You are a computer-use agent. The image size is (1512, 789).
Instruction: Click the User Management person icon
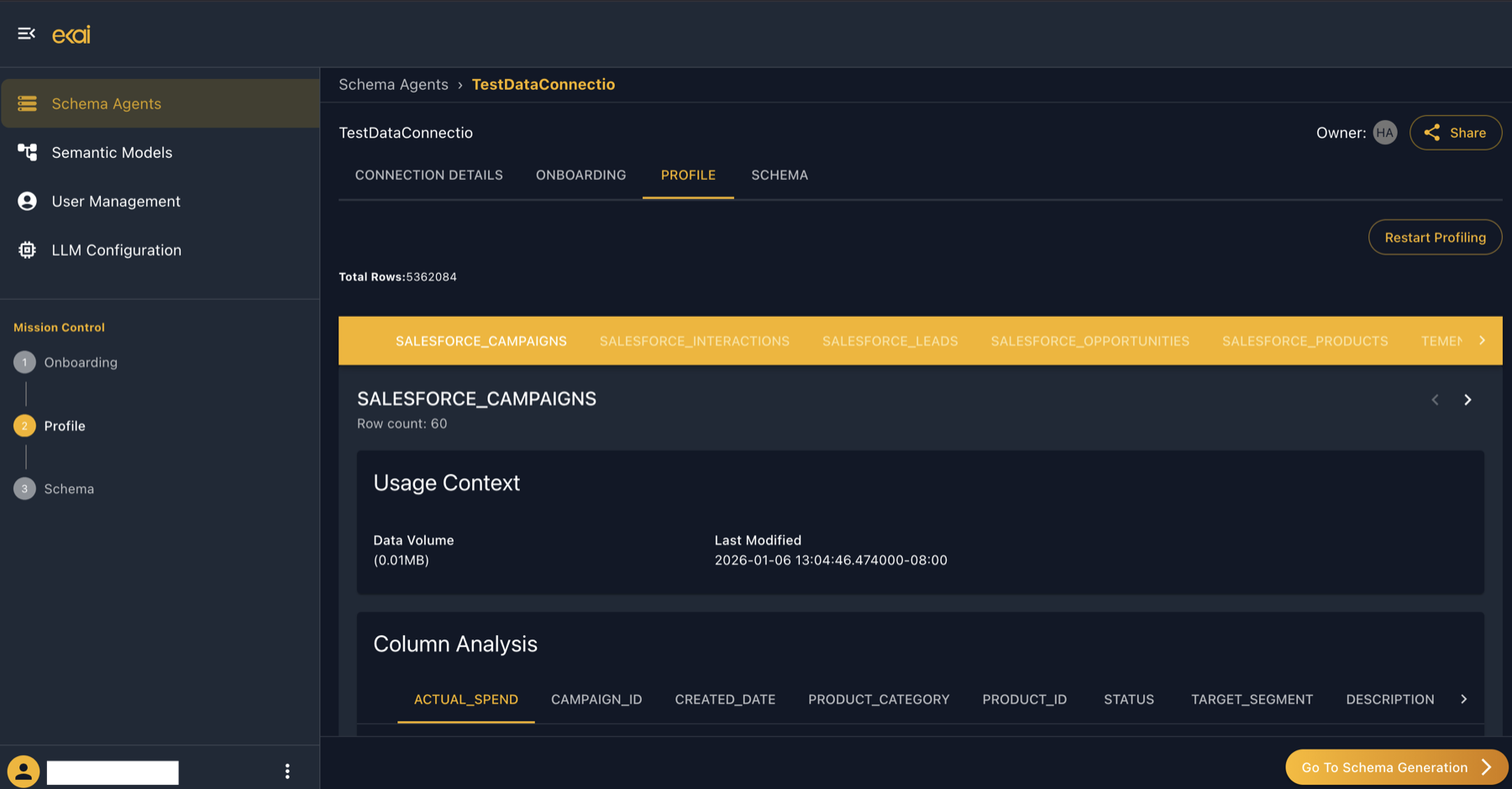[x=27, y=201]
